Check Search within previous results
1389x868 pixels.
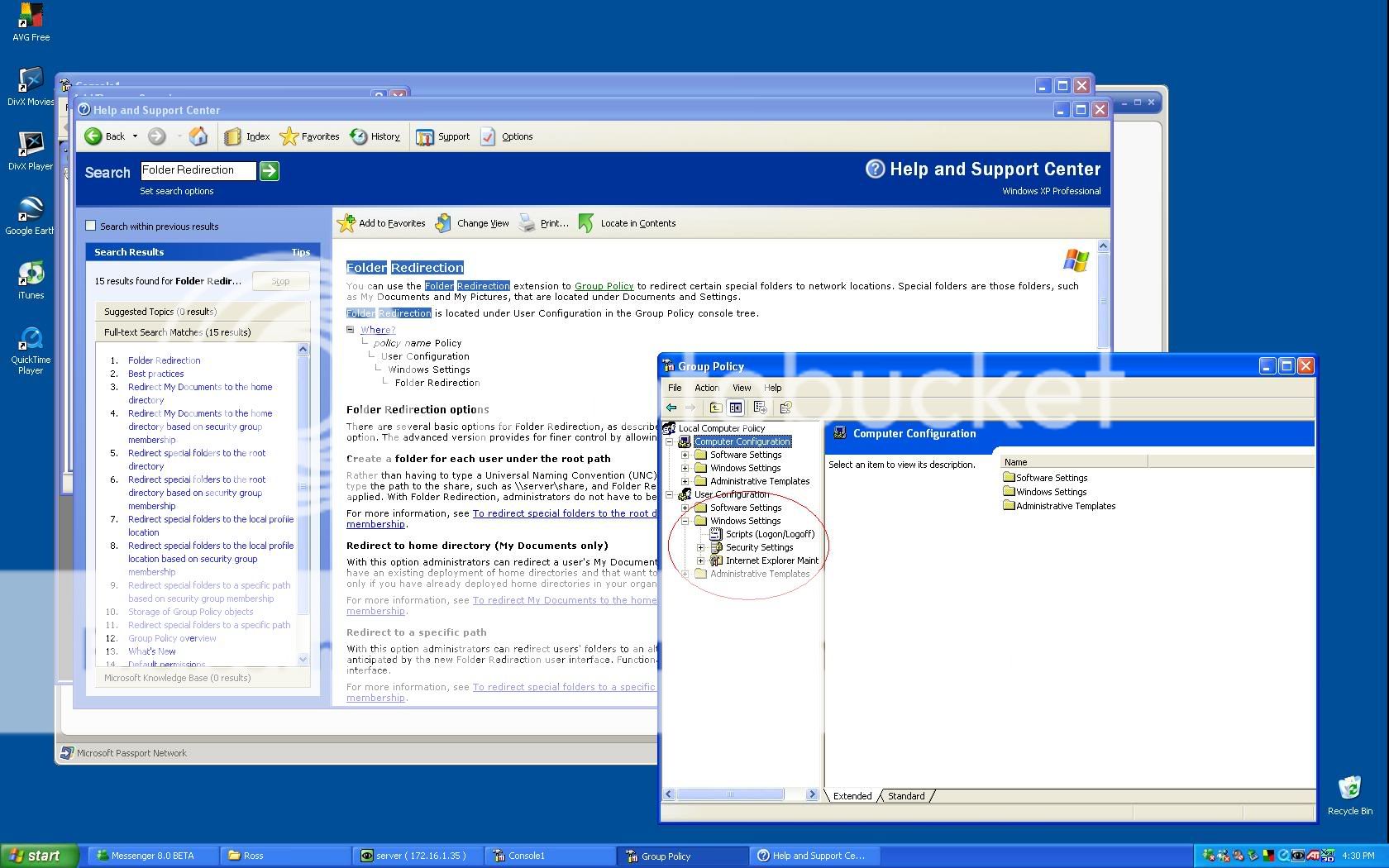tap(90, 226)
